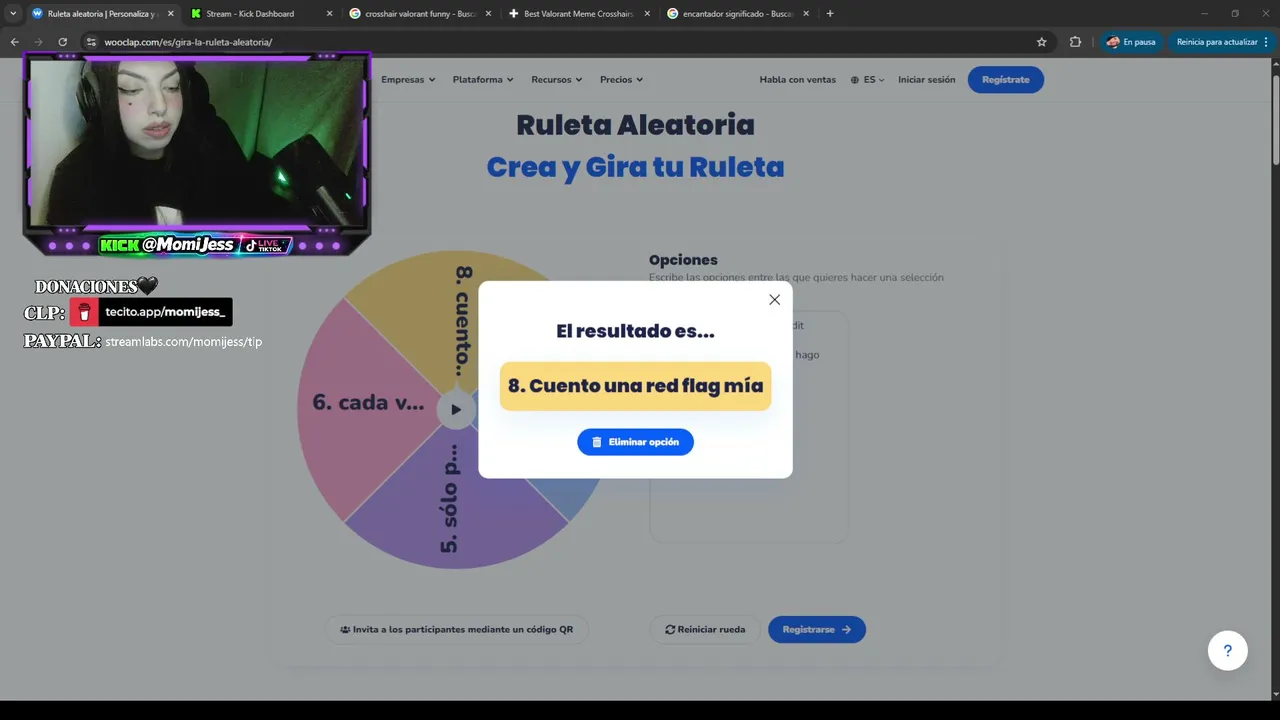Open a new browser tab with plus
This screenshot has height=720, width=1280.
(x=830, y=14)
